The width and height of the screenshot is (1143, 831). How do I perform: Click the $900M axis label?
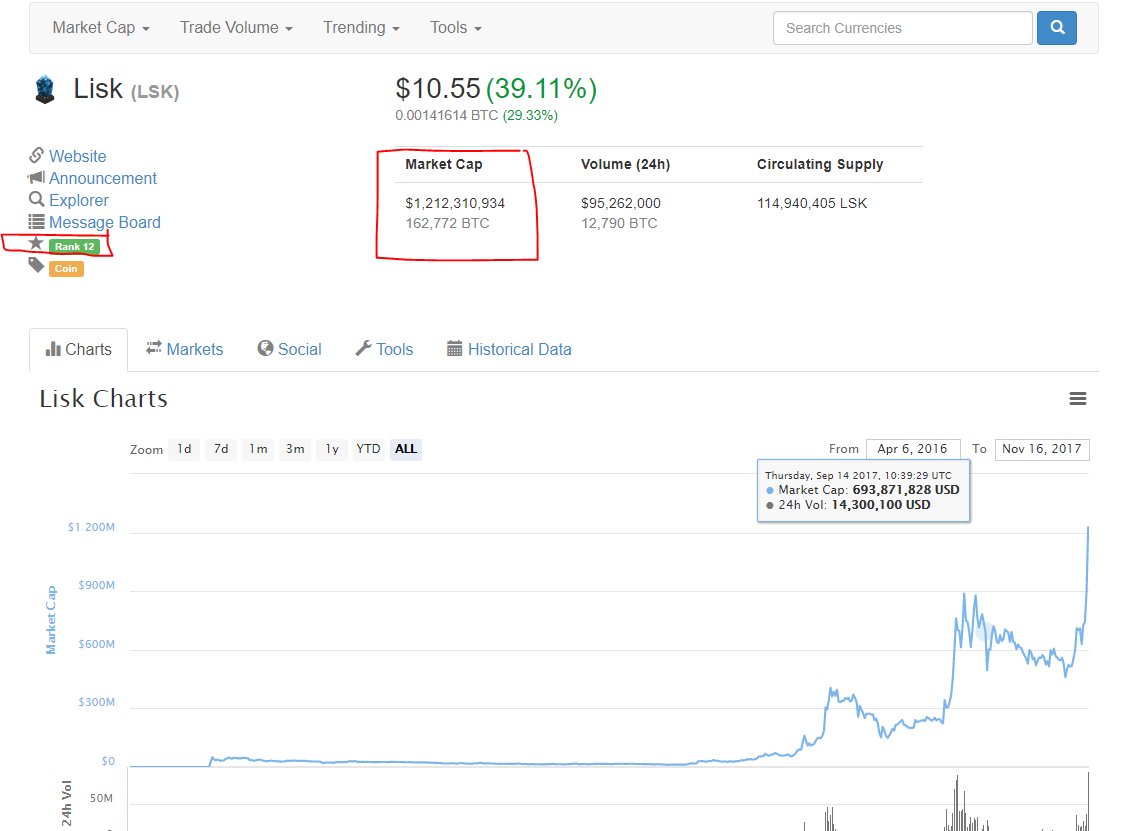click(96, 585)
